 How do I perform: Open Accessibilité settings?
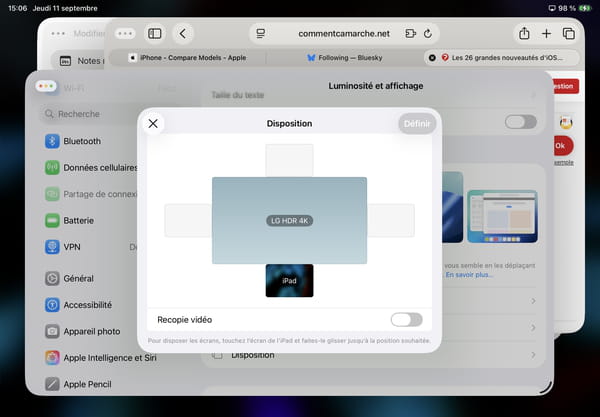(88, 305)
